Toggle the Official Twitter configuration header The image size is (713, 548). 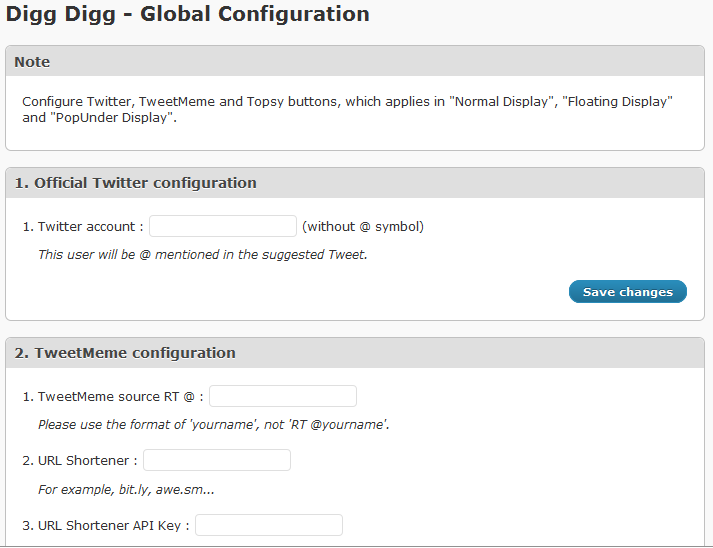(355, 183)
